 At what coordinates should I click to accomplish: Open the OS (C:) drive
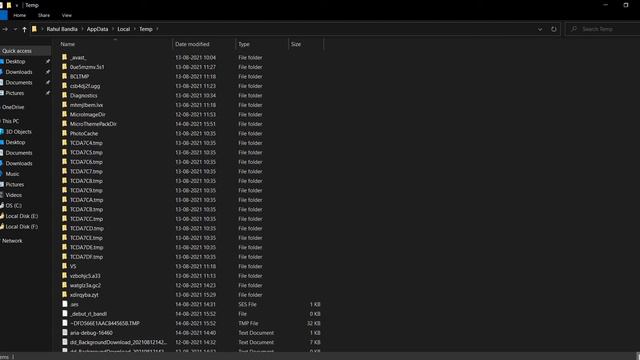13,206
